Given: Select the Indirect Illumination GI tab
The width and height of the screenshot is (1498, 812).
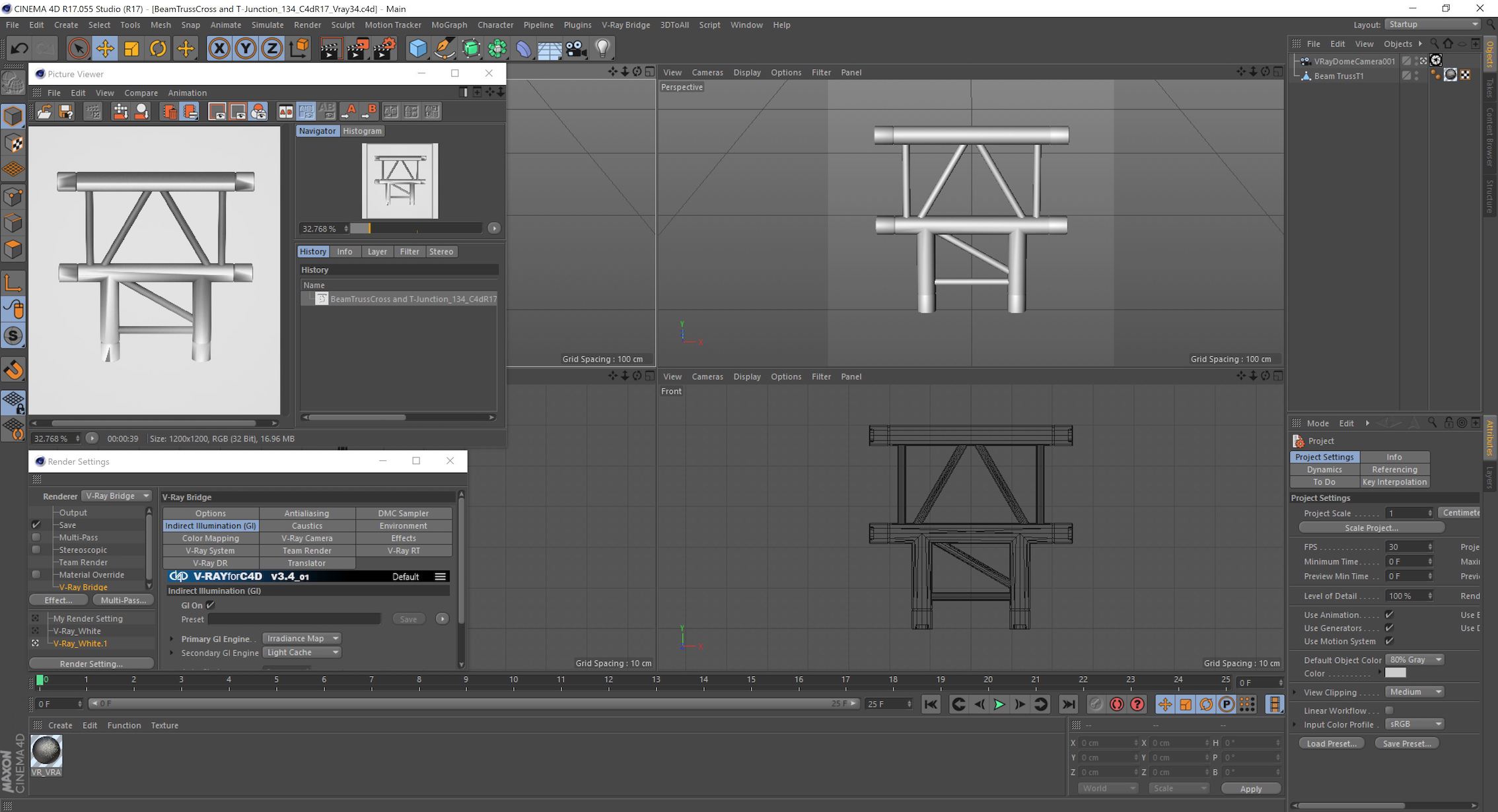Looking at the screenshot, I should 210,525.
